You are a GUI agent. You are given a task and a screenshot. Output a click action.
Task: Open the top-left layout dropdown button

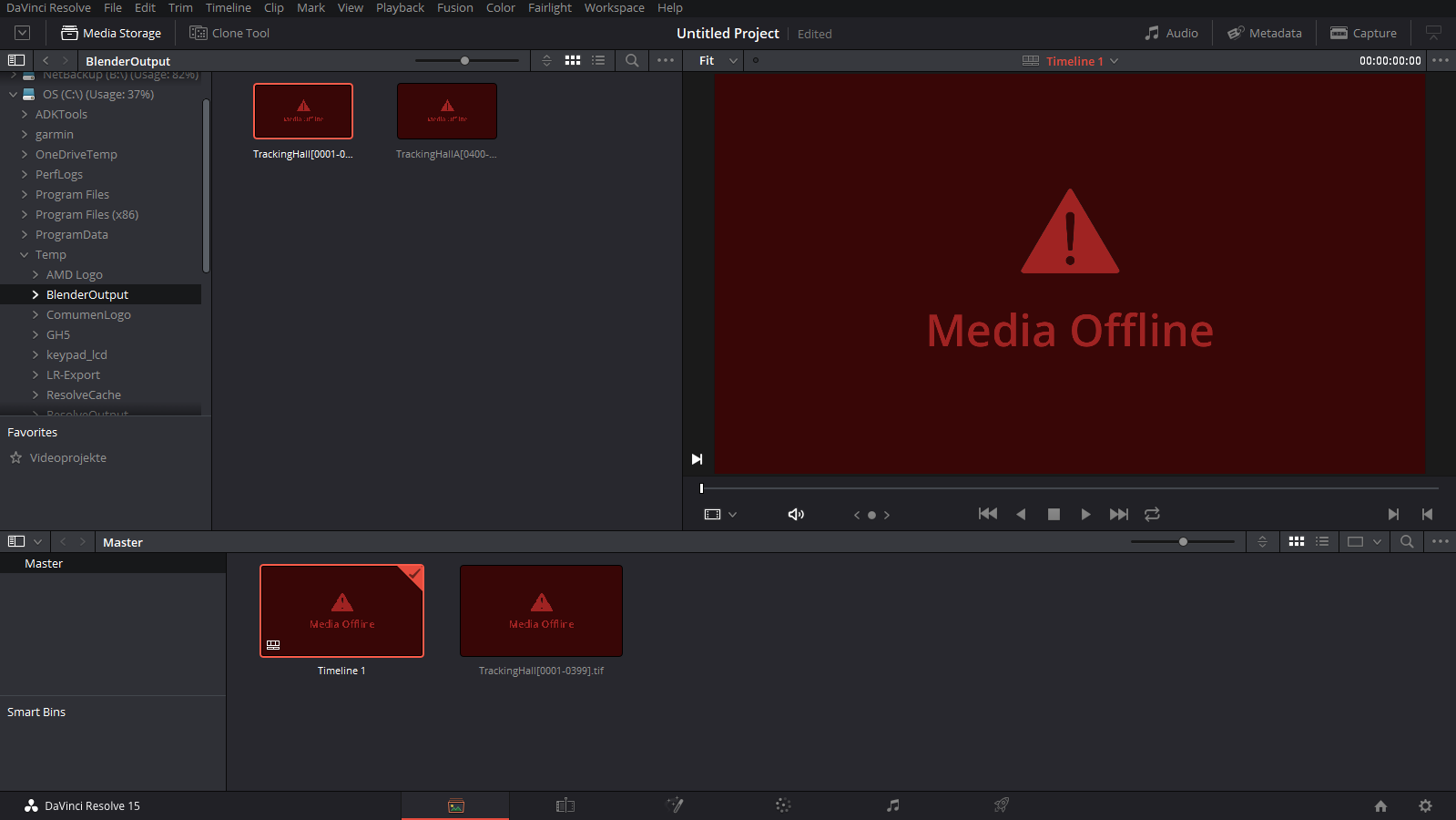tap(23, 33)
